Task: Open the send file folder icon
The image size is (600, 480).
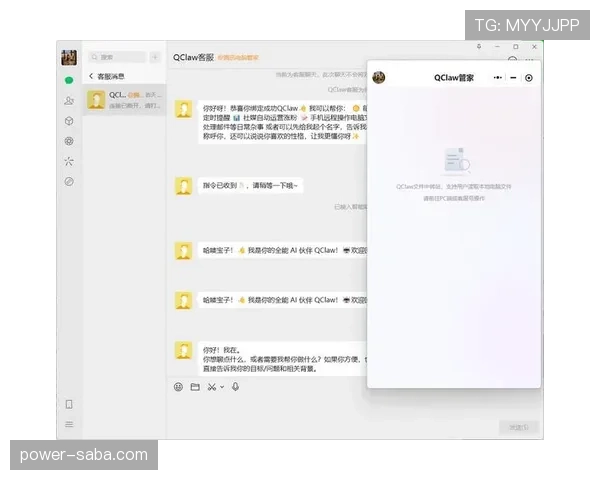Action: 195,387
